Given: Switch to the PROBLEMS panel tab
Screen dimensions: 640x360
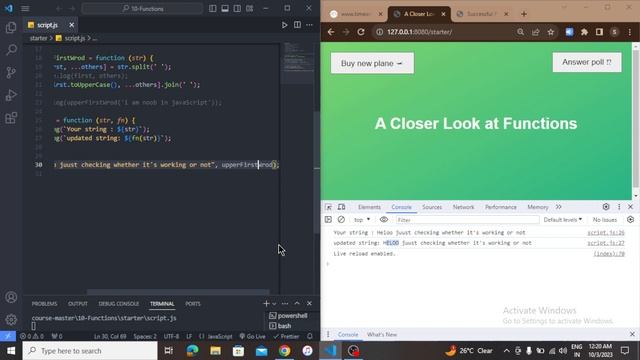Looking at the screenshot, I should [44, 304].
